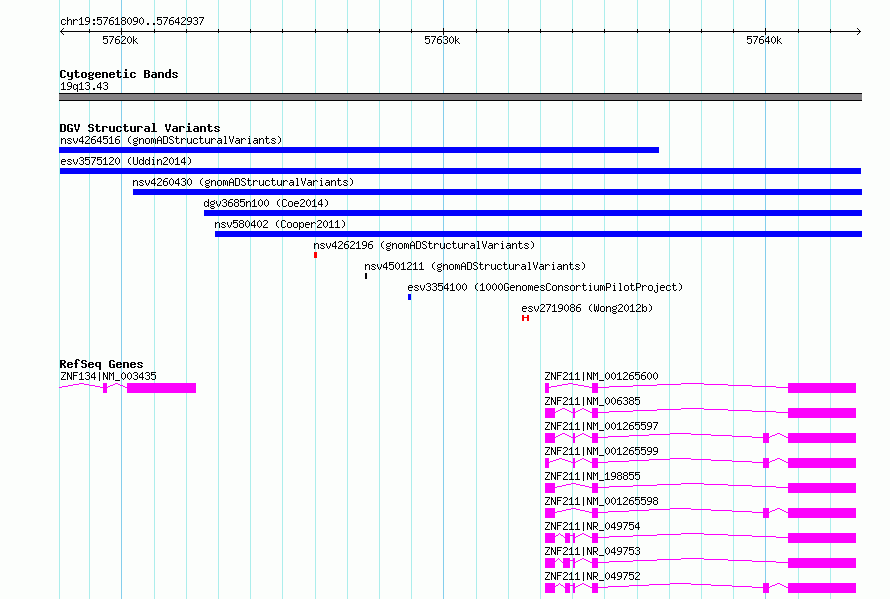Click the chr19:57618090..57642937 coordinate text
Viewport: 890px width, 599px height.
tap(132, 21)
